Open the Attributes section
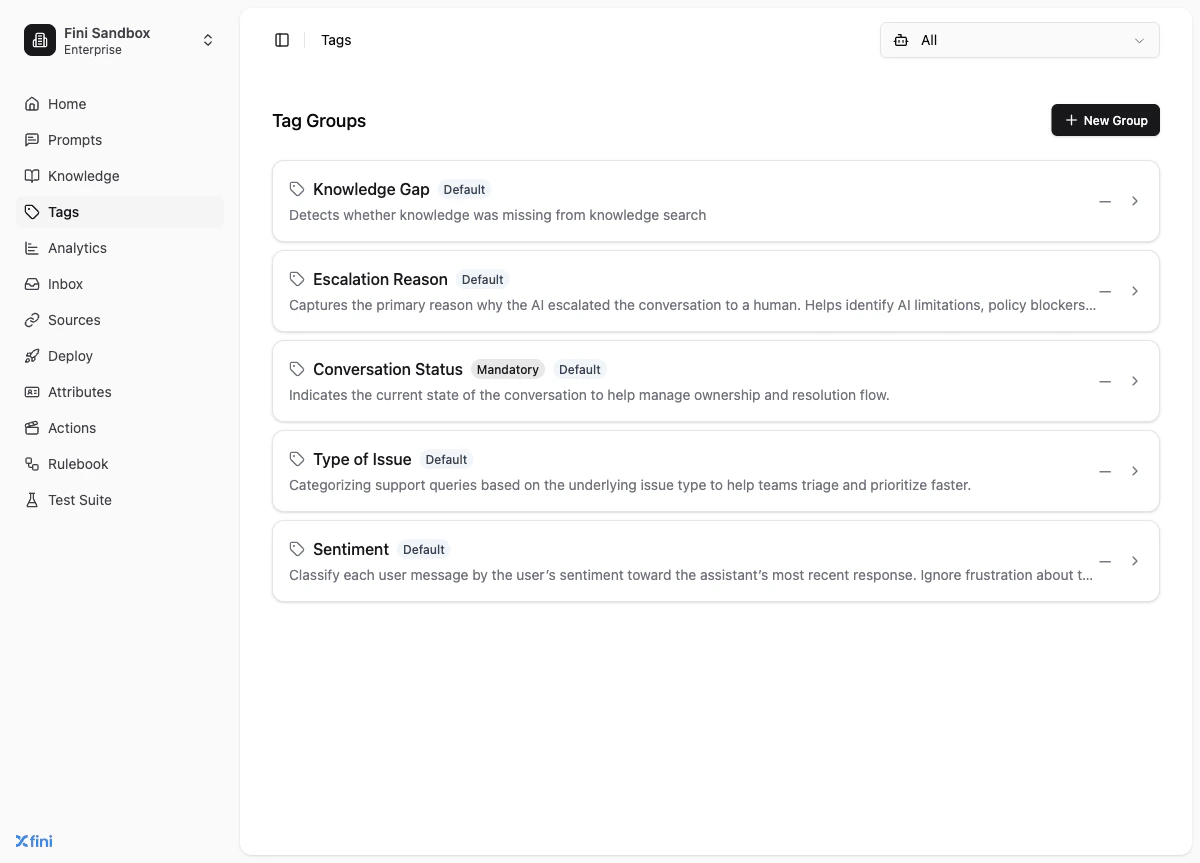This screenshot has width=1200, height=863. pos(79,392)
